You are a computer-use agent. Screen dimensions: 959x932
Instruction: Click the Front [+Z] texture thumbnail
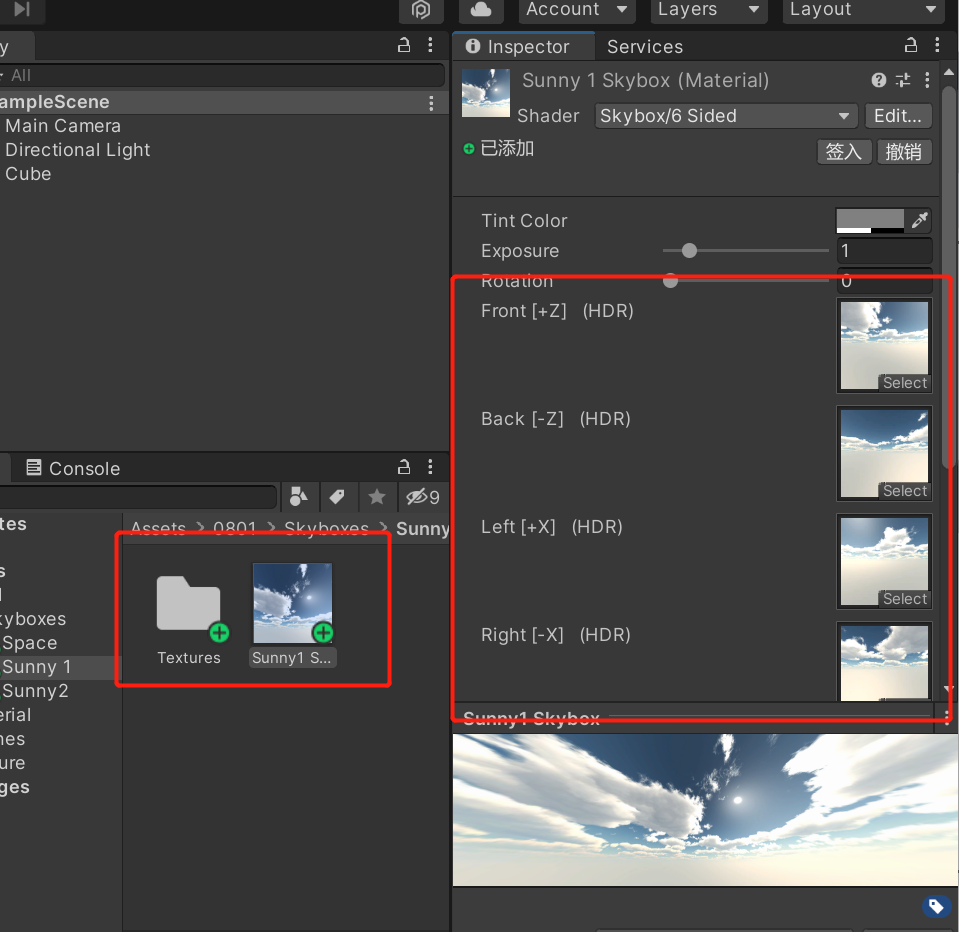[x=884, y=345]
